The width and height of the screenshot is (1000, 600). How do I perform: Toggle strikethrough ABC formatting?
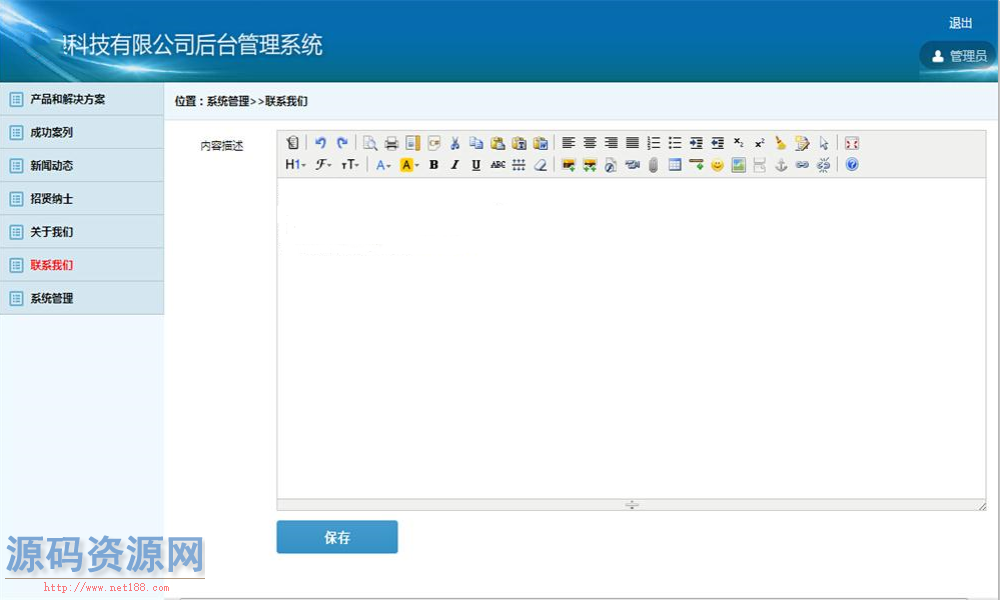pos(497,165)
